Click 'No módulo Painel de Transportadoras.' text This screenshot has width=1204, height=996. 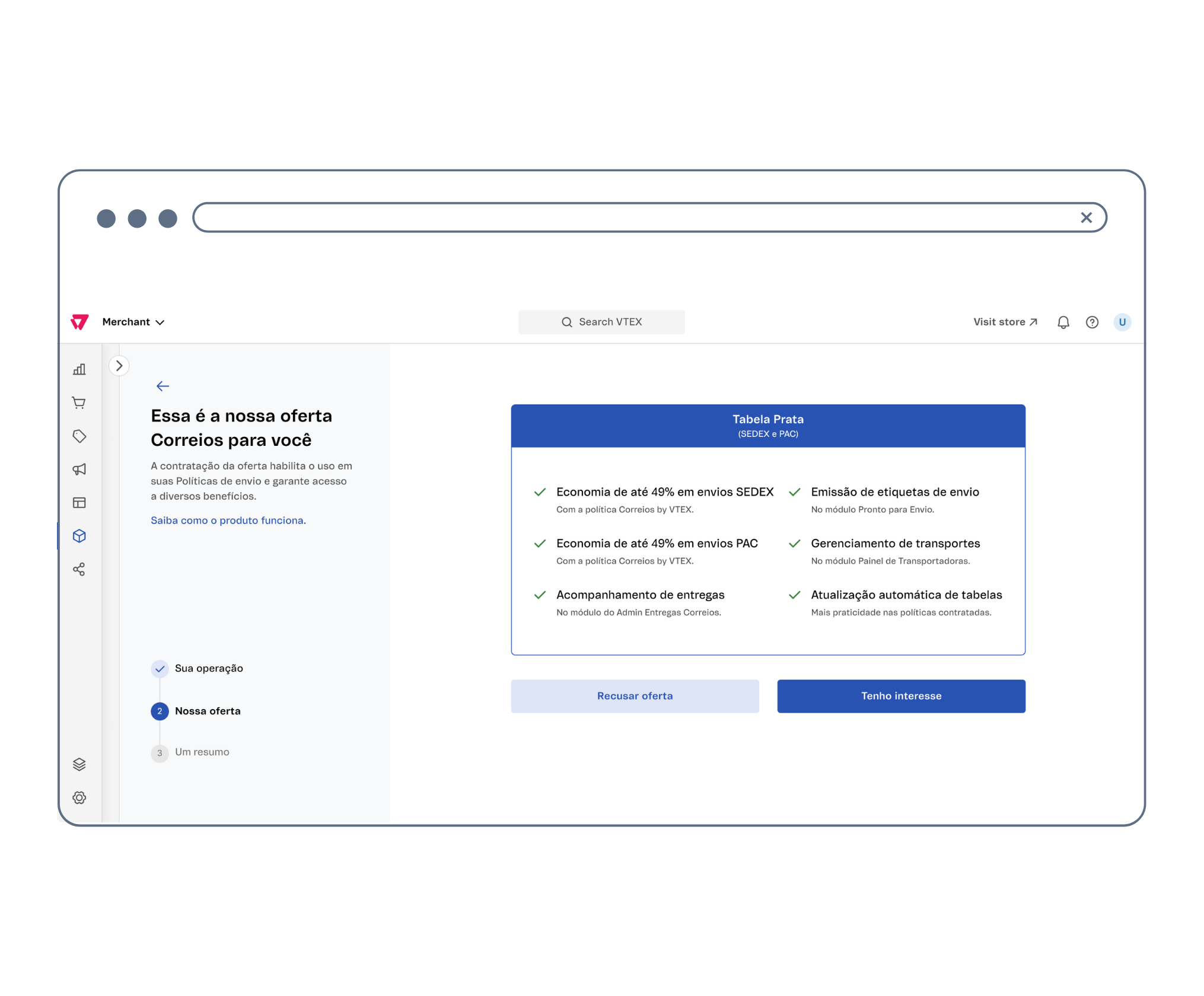(890, 561)
